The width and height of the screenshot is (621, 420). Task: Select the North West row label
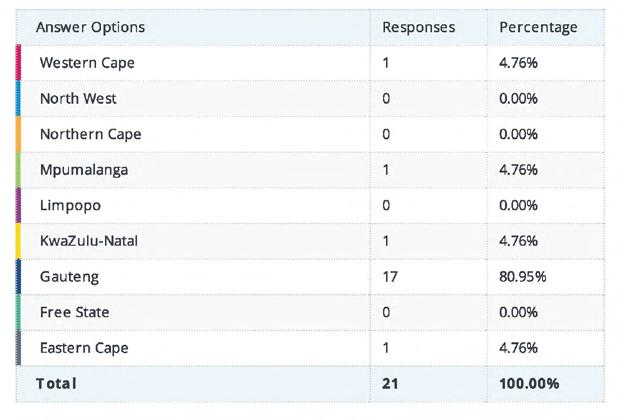(78, 99)
